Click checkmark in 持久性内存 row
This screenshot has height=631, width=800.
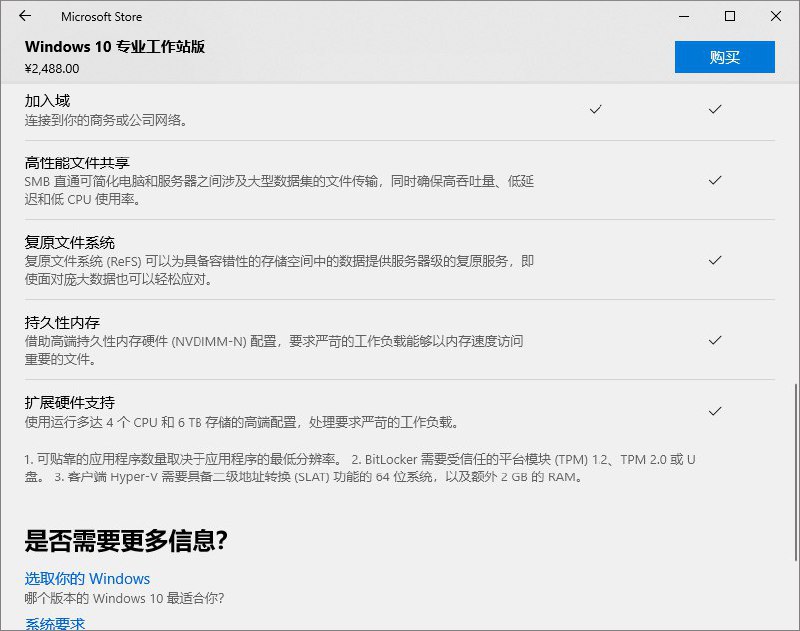point(715,340)
